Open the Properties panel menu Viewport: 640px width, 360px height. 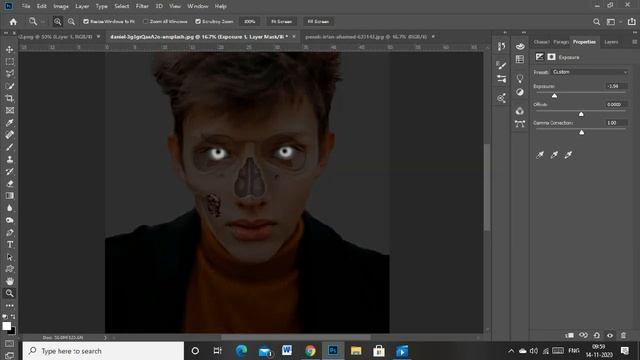pyautogui.click(x=635, y=42)
